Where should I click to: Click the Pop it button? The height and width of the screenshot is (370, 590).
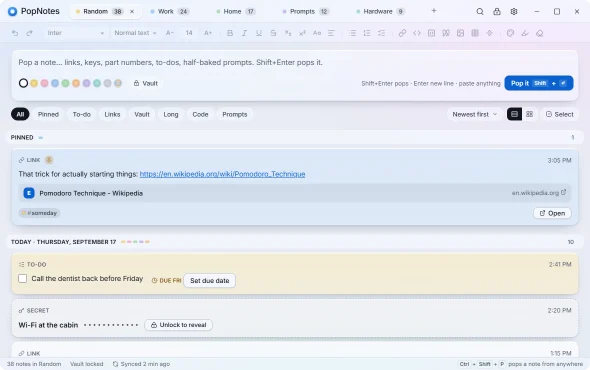point(539,83)
